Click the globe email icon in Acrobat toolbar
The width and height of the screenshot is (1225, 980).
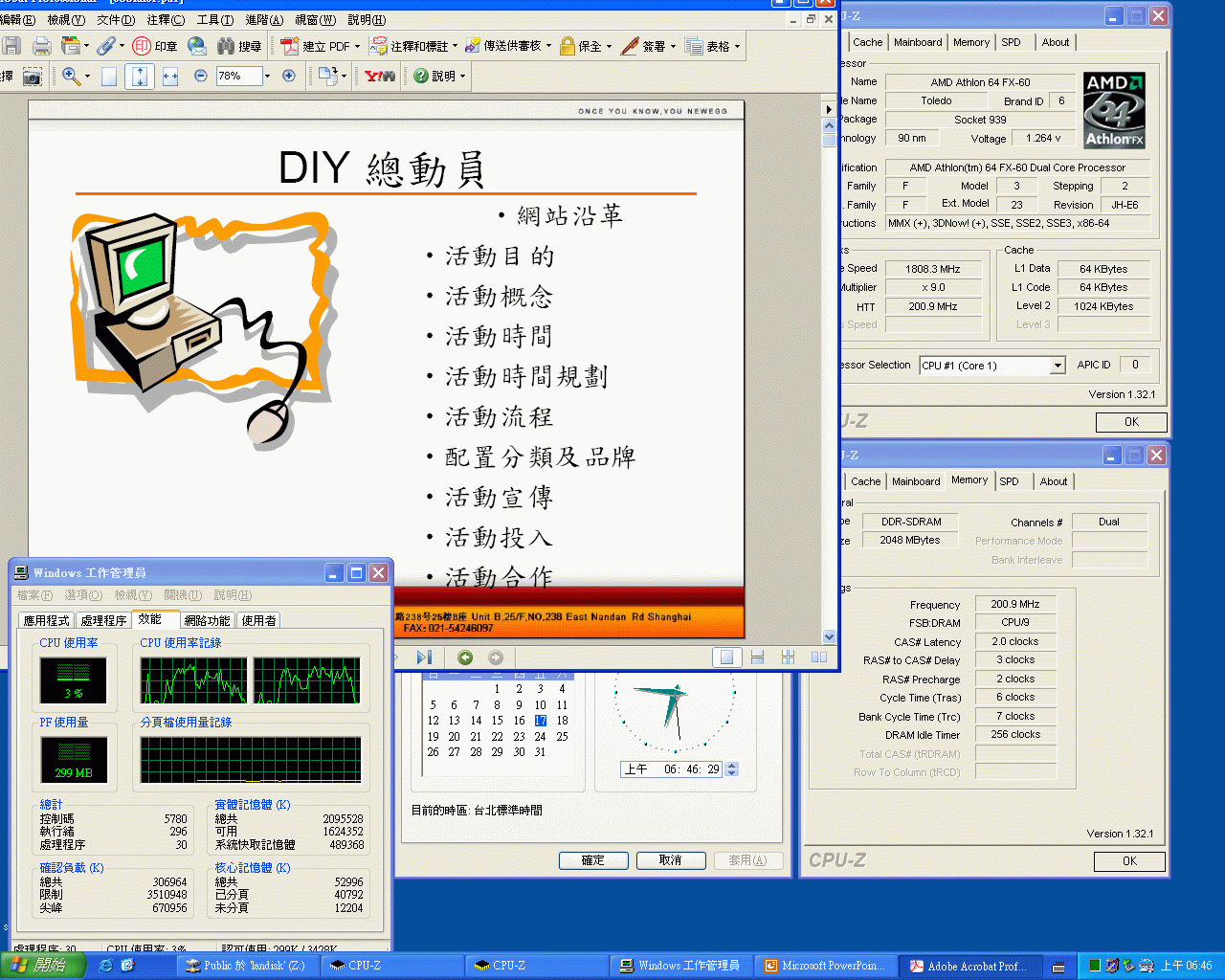tap(197, 45)
